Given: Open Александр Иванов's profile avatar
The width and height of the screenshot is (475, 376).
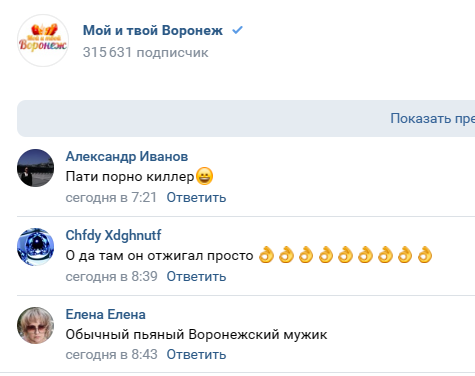Looking at the screenshot, I should (x=35, y=168).
